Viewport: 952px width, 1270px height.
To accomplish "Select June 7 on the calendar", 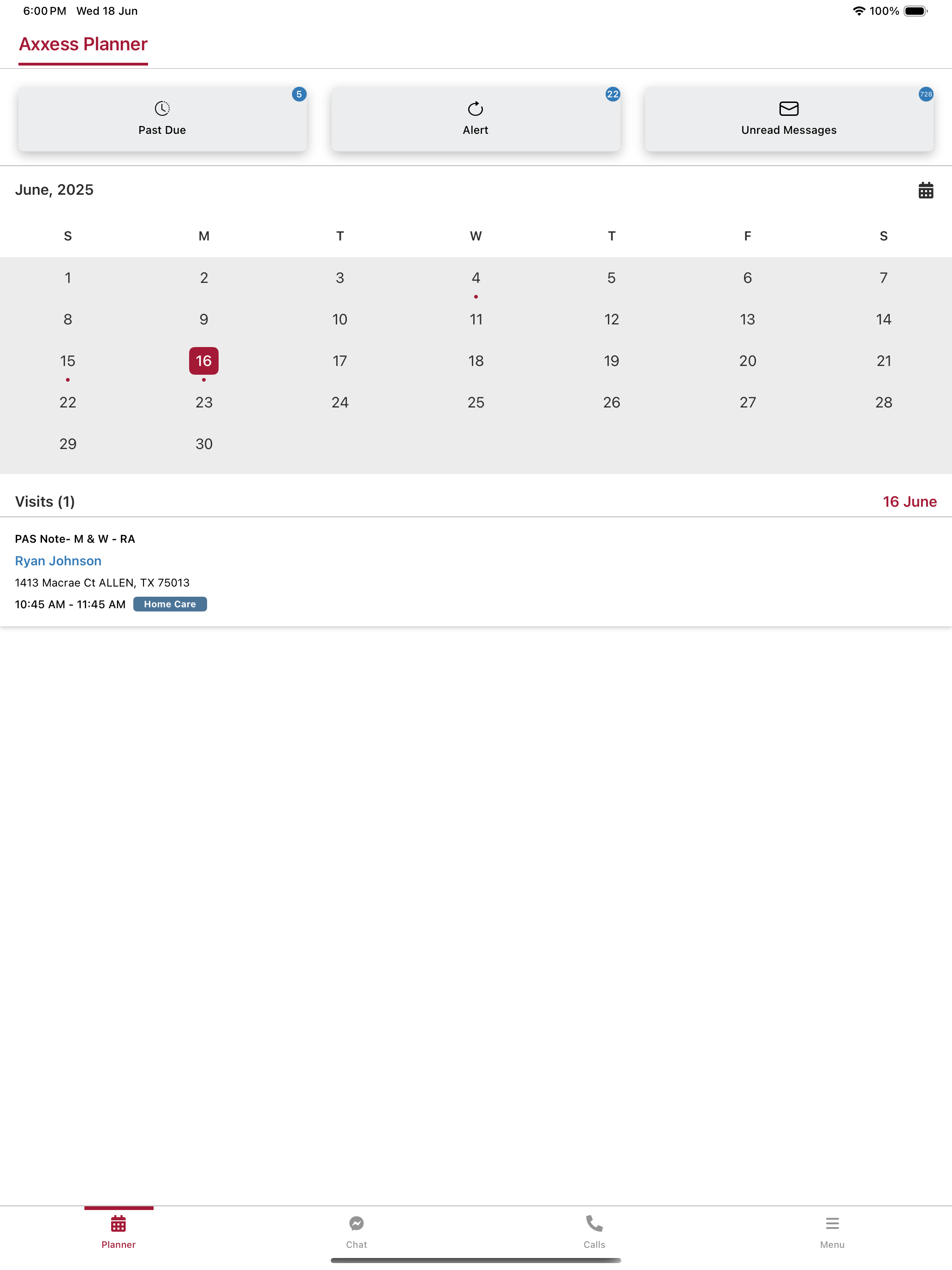I will pyautogui.click(x=884, y=278).
